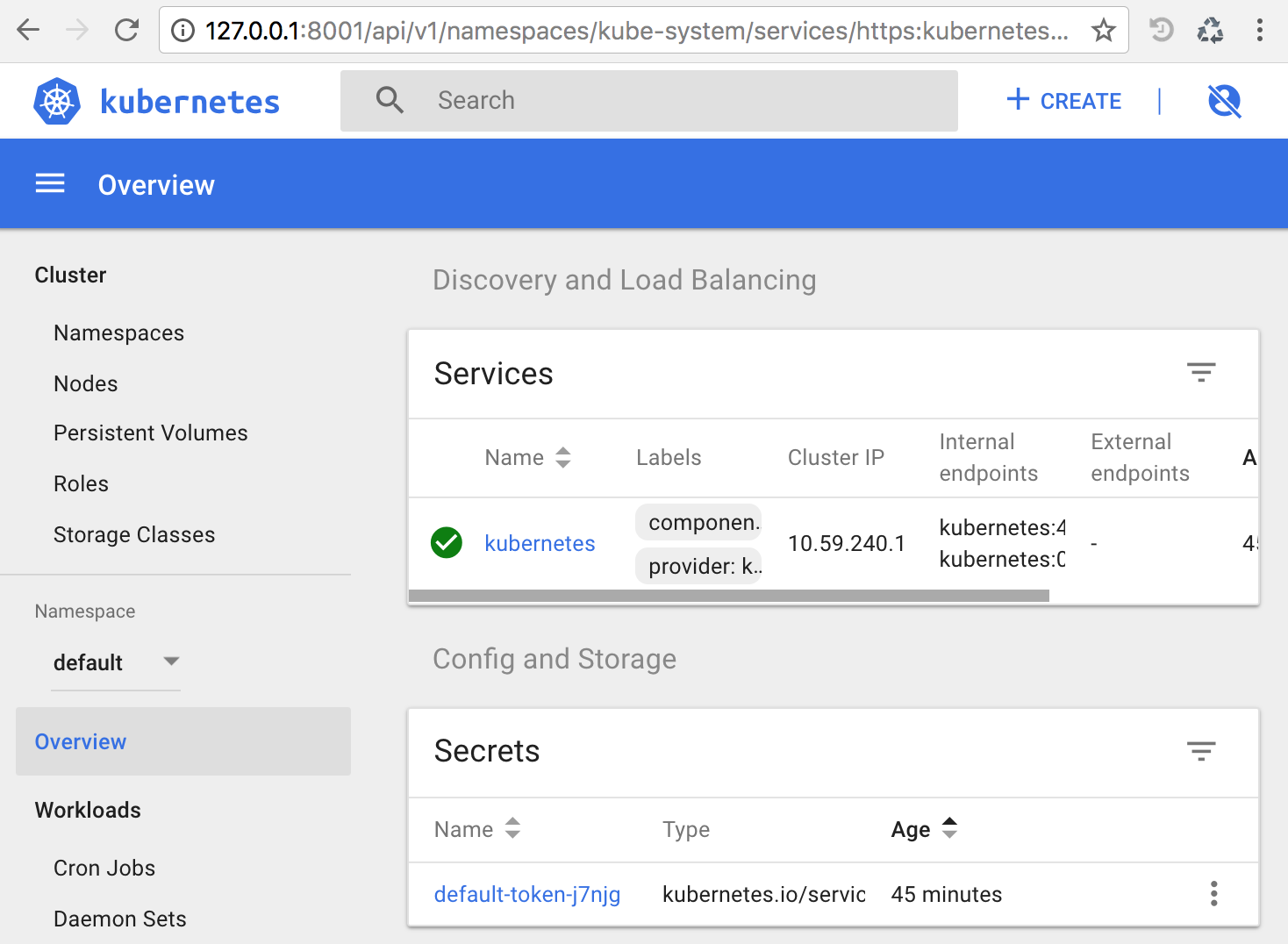Open Roles in the sidebar

point(81,484)
